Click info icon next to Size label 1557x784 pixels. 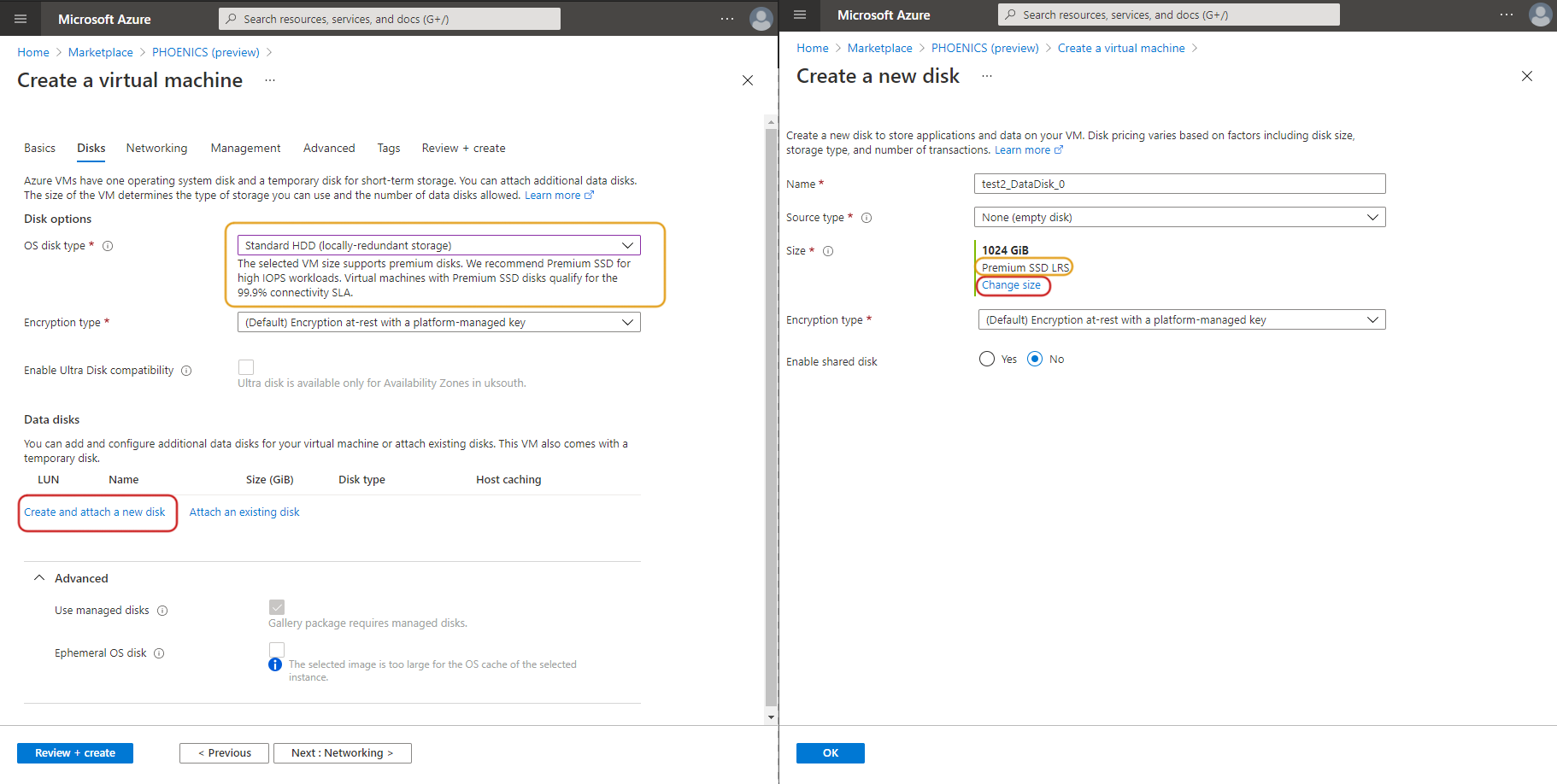click(x=828, y=251)
